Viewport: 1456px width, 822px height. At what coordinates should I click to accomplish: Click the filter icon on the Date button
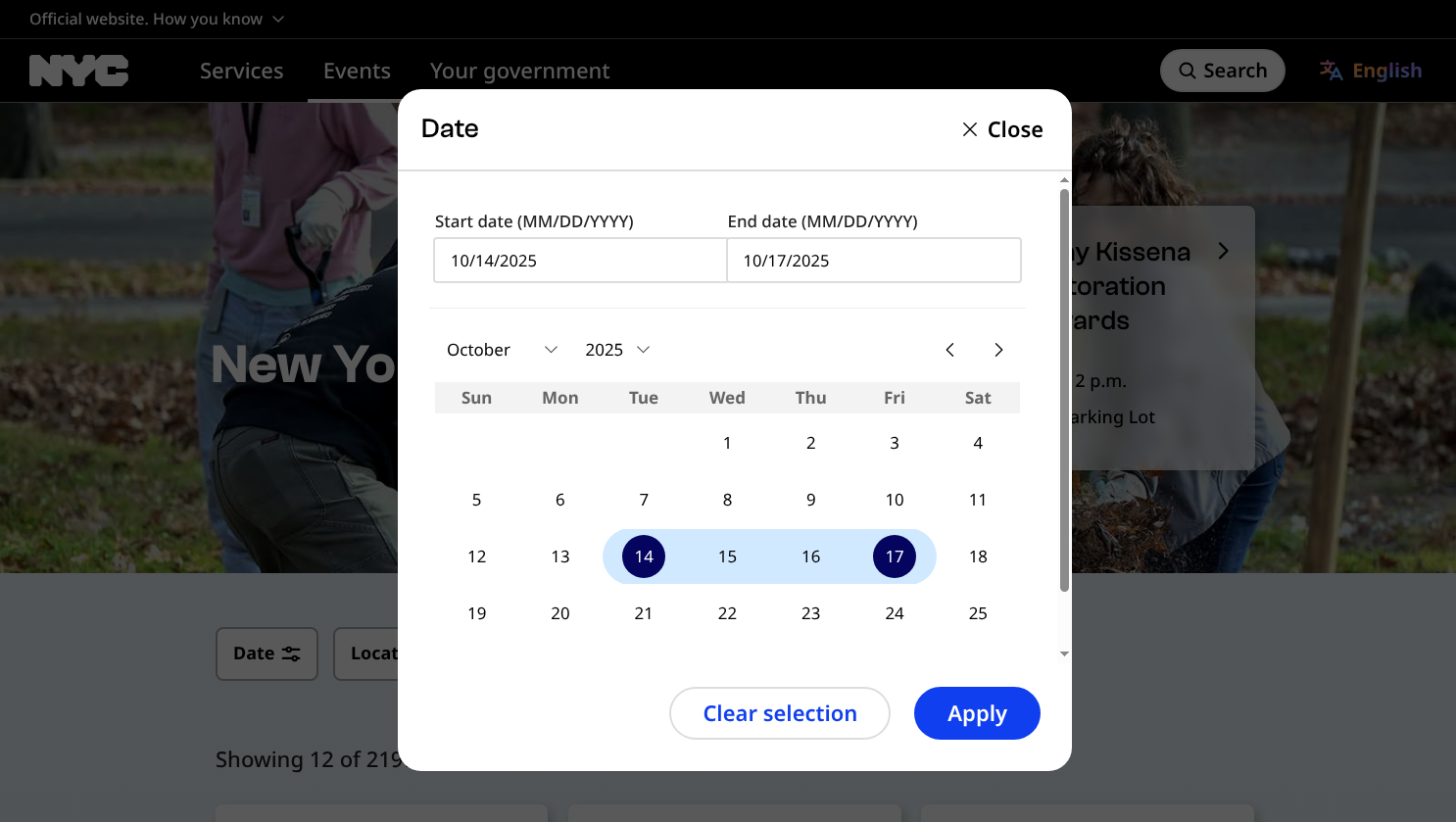click(291, 653)
